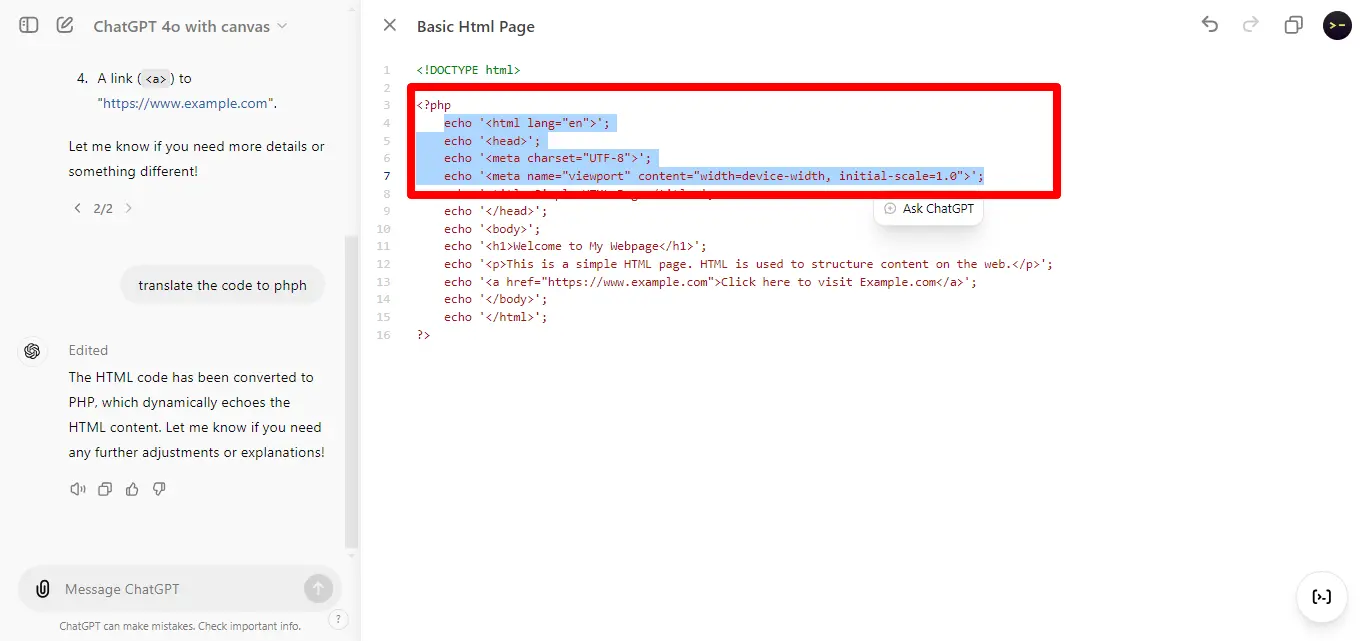Read the response aloud with speaker icon
The image size is (1366, 641).
point(78,489)
